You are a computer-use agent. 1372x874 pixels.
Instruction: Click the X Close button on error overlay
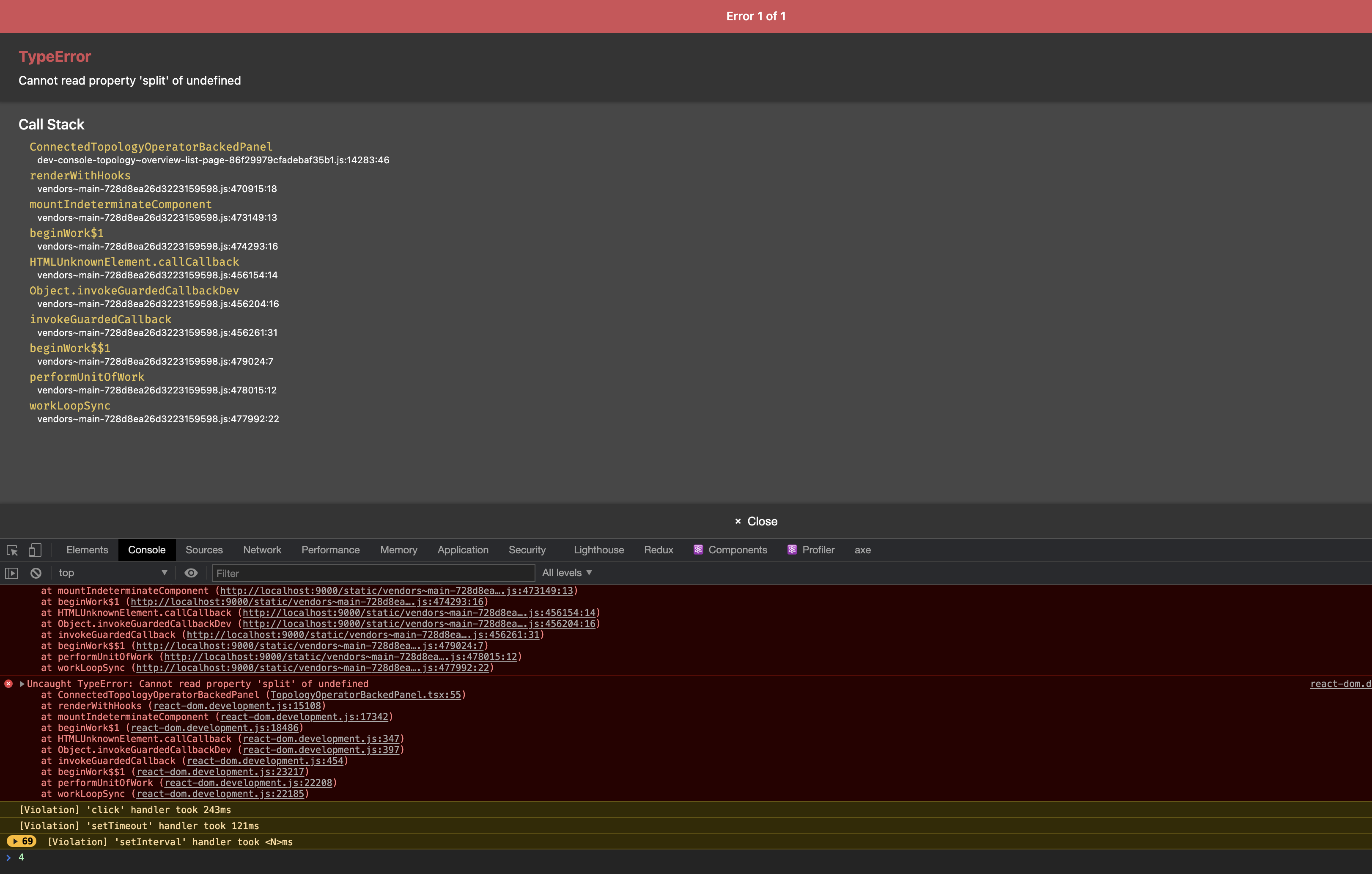click(x=755, y=521)
